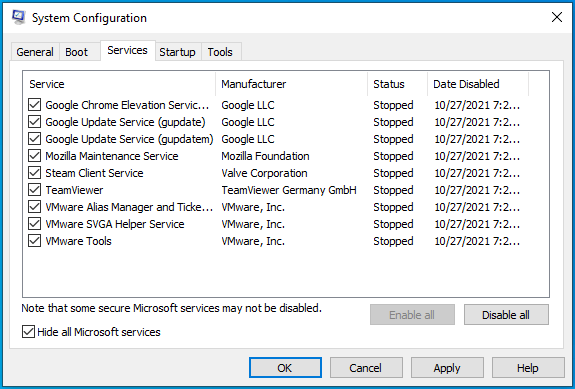Screen dimensions: 575x389
Task: Uncheck the VMware Tools checkbox
Action: click(34, 241)
